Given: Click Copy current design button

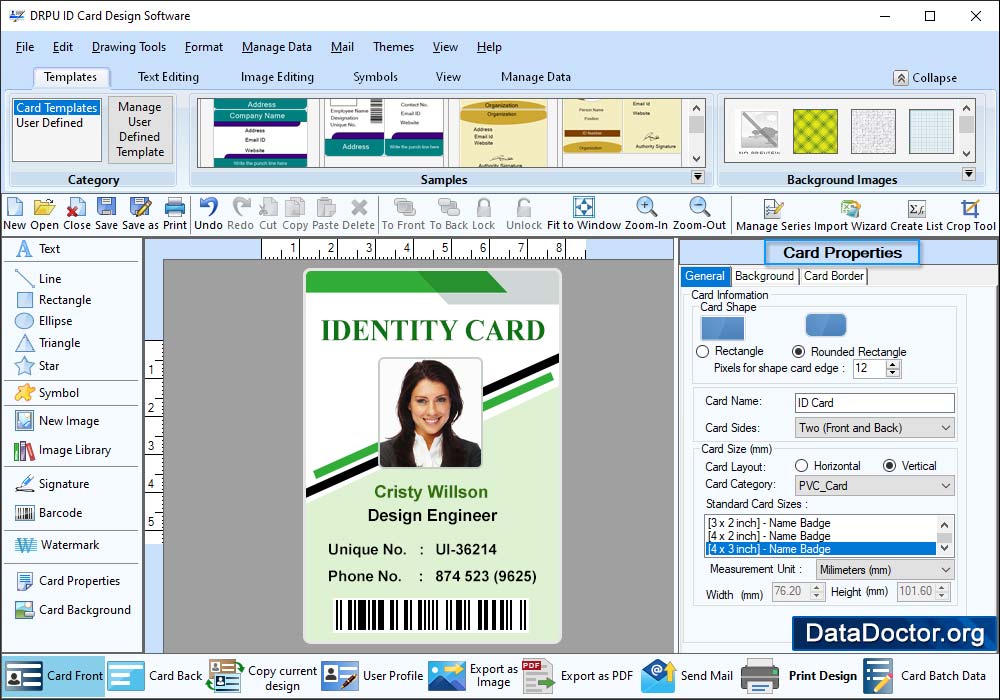Looking at the screenshot, I should (x=262, y=676).
